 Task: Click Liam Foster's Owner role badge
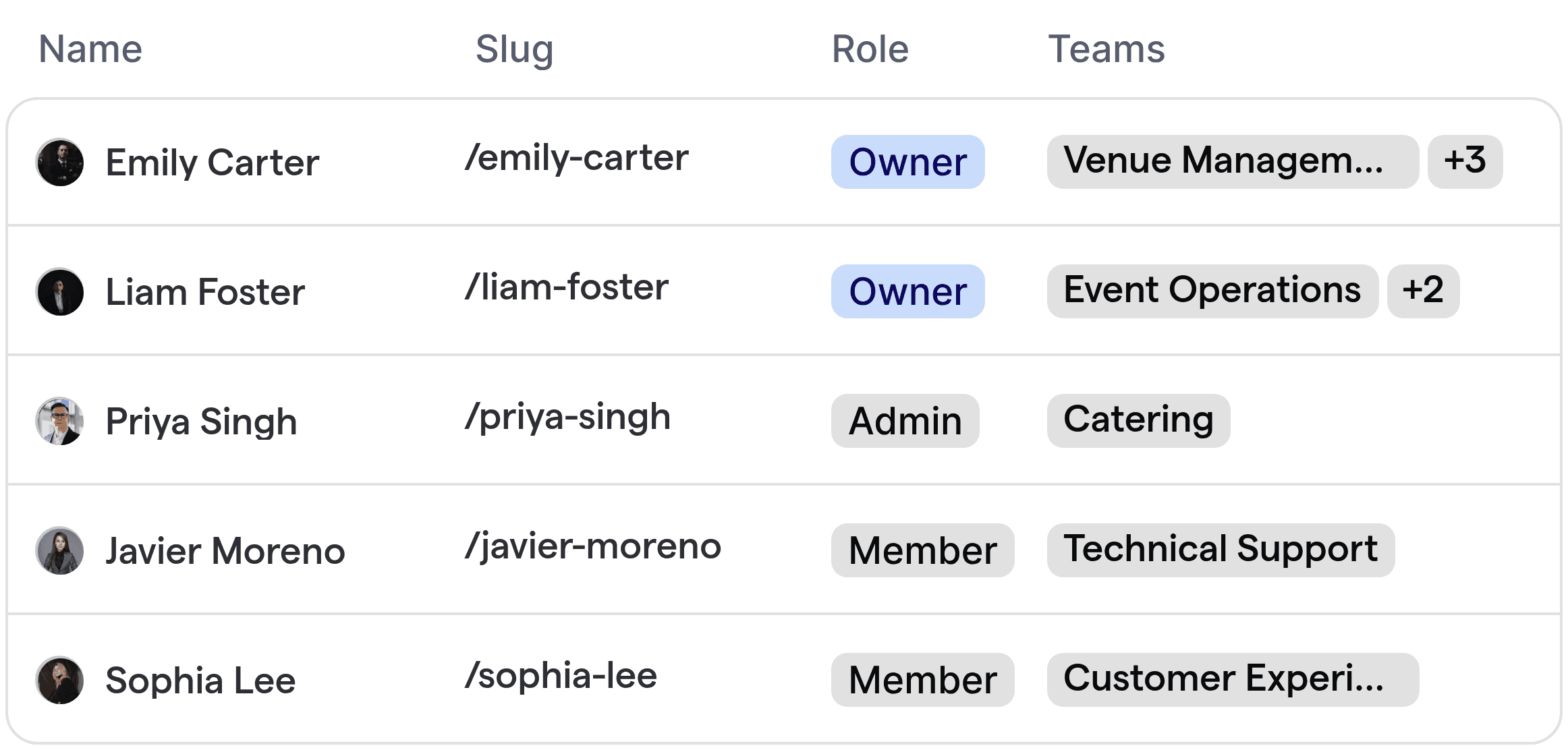[907, 291]
